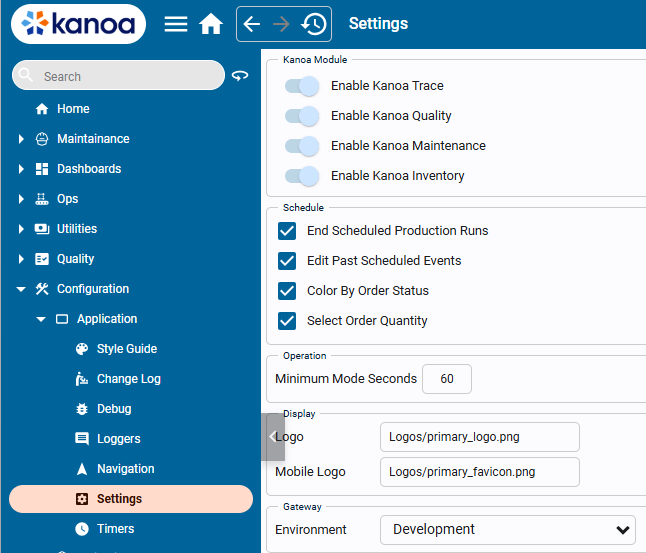Open navigation history clock icon
646x553 pixels.
click(x=314, y=24)
